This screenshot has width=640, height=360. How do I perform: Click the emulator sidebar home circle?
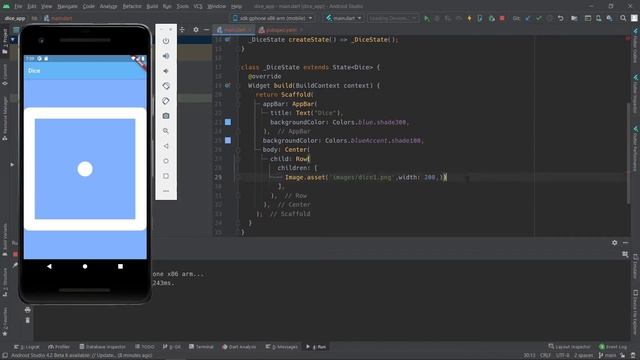point(166,161)
